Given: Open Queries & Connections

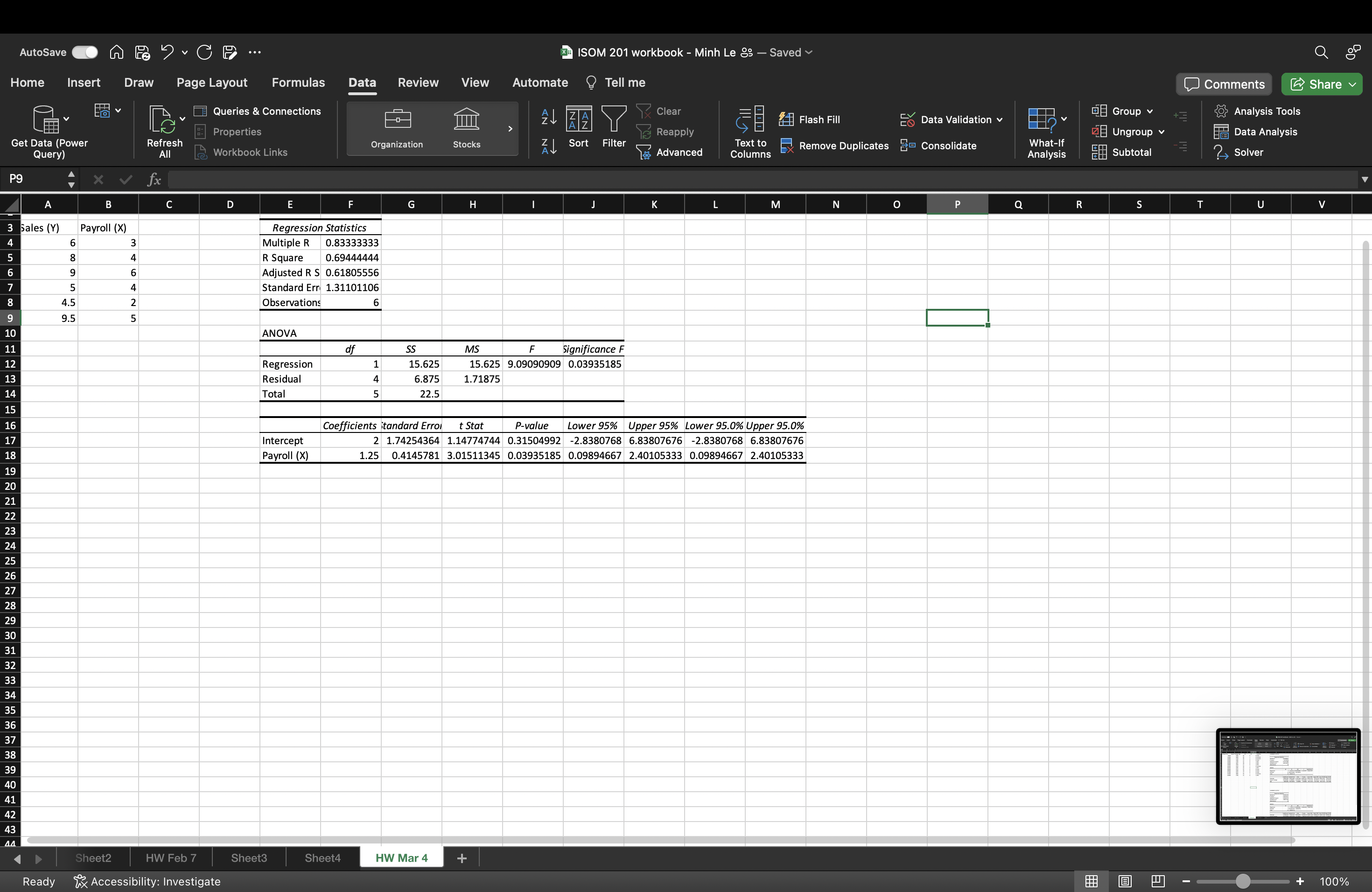Looking at the screenshot, I should 258,111.
